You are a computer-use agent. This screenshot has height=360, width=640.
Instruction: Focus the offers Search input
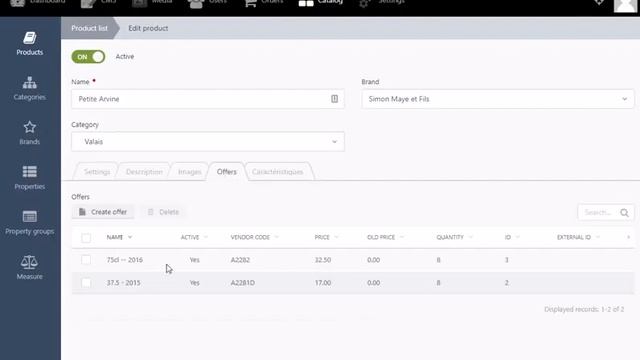coord(598,213)
